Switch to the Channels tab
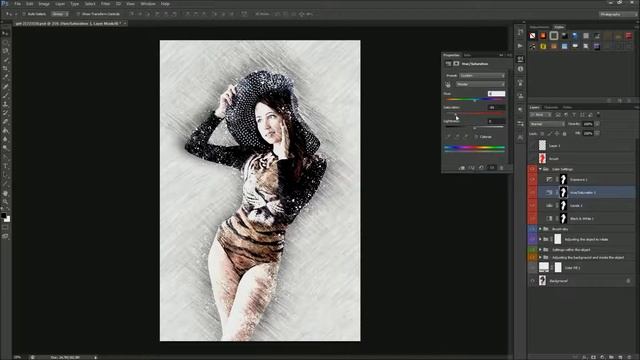 [551, 107]
